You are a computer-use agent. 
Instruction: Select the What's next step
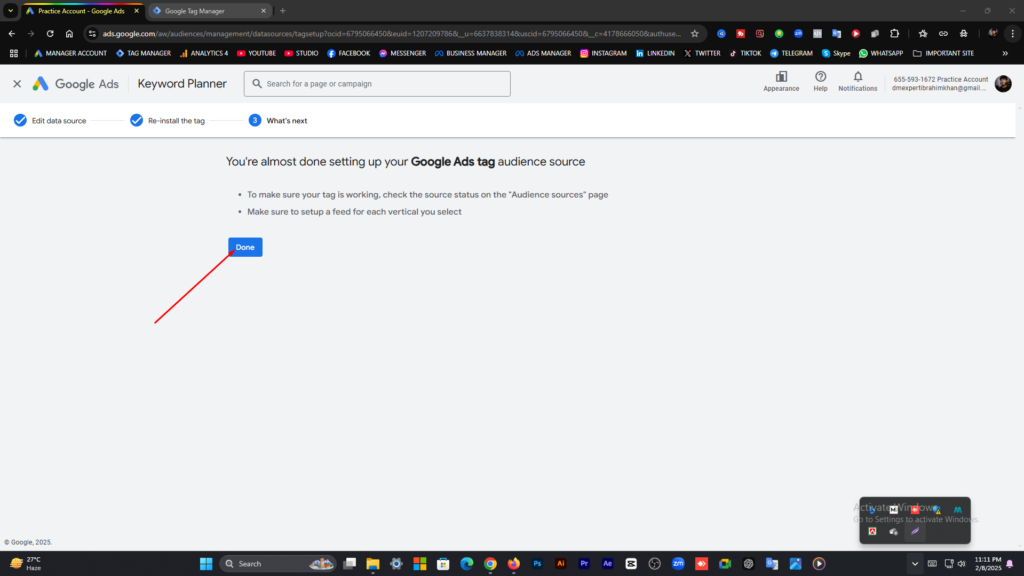278,120
